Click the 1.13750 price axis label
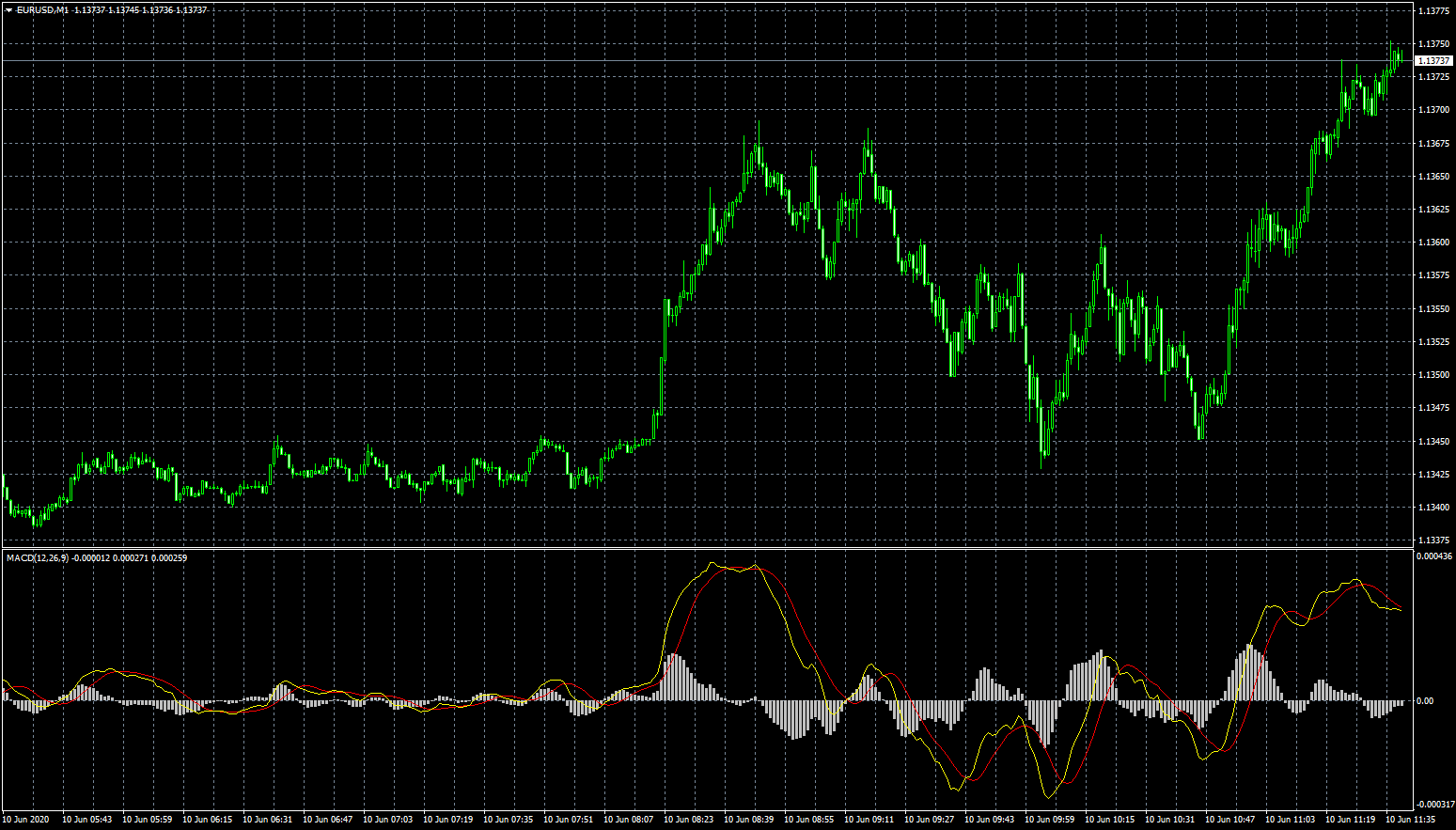This screenshot has height=830, width=1456. 1433,44
